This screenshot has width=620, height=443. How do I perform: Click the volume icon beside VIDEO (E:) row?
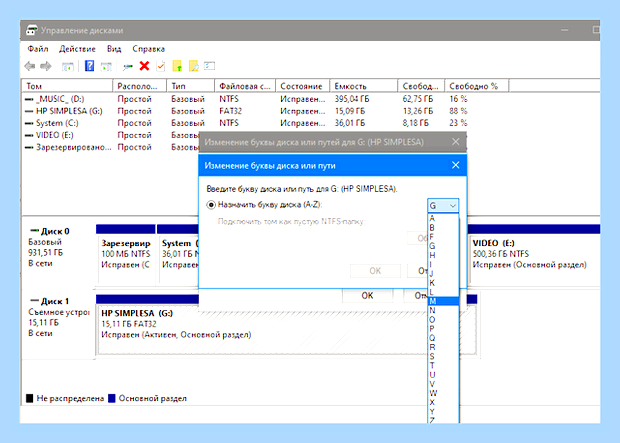point(29,136)
